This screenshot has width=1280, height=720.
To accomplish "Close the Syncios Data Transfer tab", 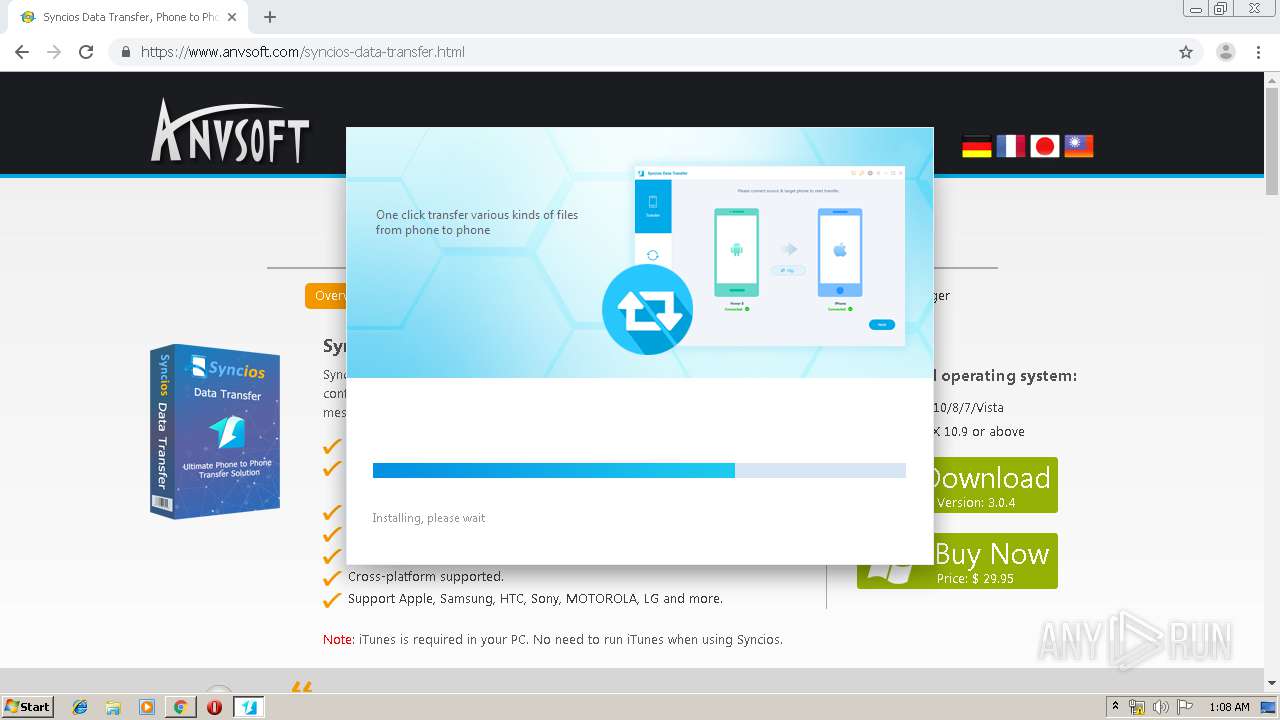I will pyautogui.click(x=232, y=17).
